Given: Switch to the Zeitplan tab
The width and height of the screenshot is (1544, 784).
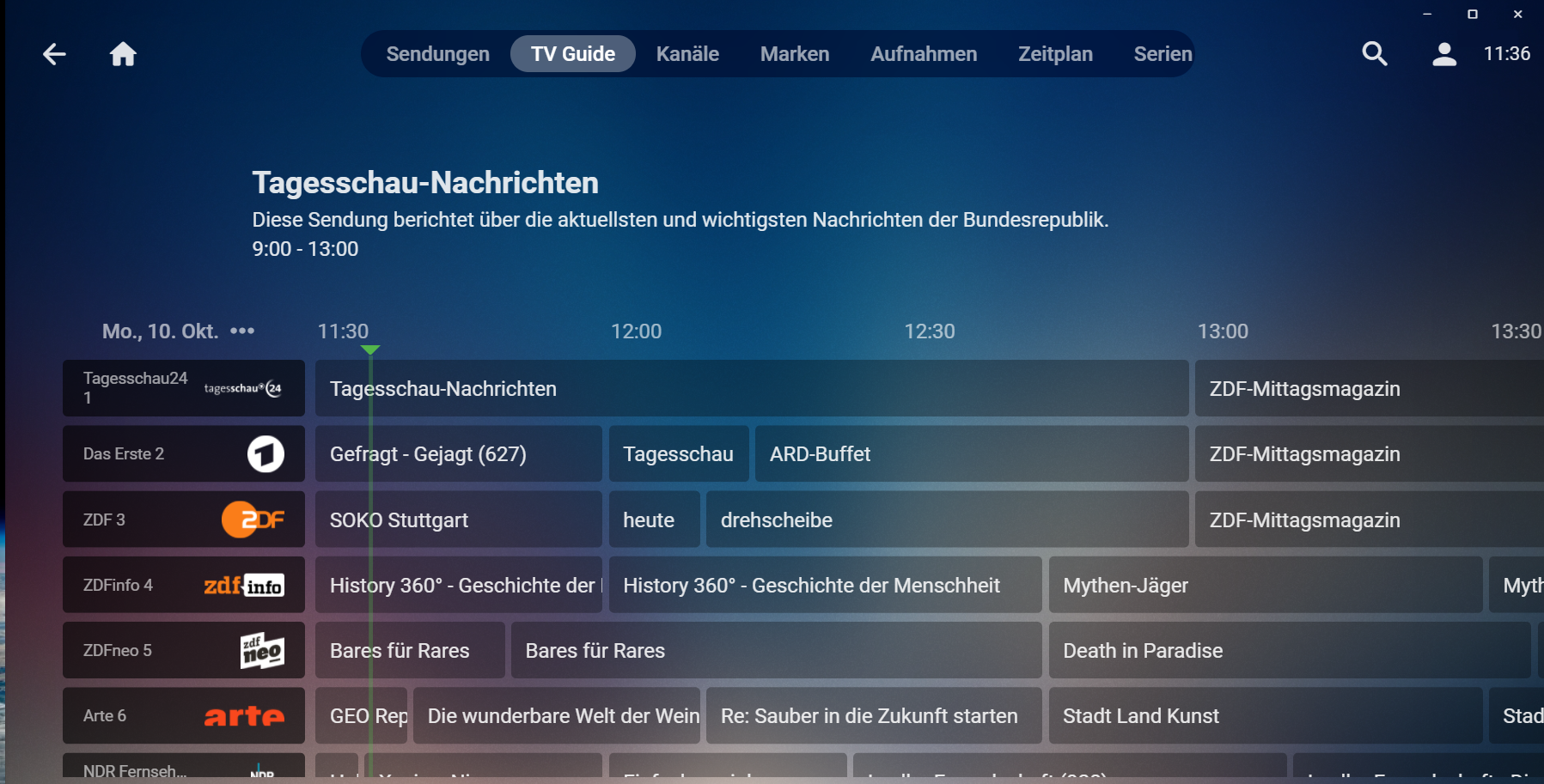Looking at the screenshot, I should 1055,54.
